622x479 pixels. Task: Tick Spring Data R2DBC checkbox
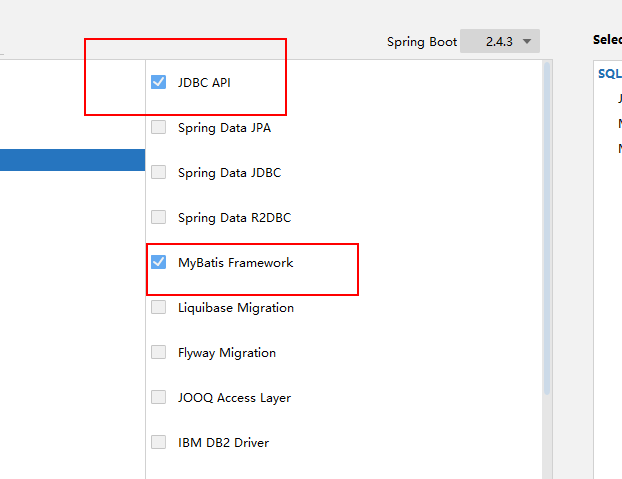[158, 217]
